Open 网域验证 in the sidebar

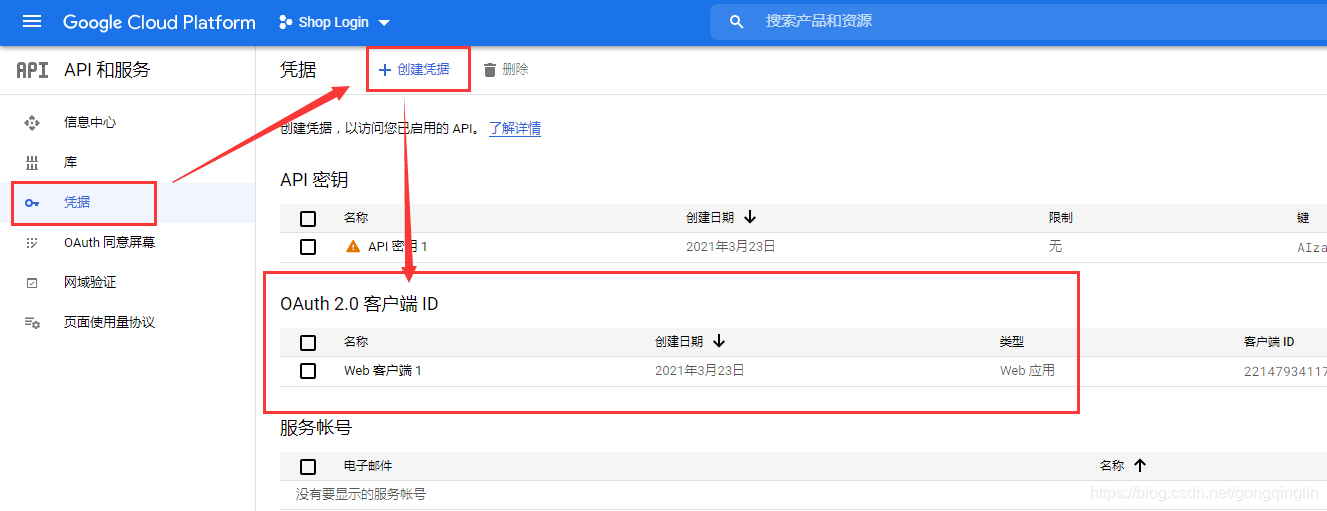coord(90,282)
